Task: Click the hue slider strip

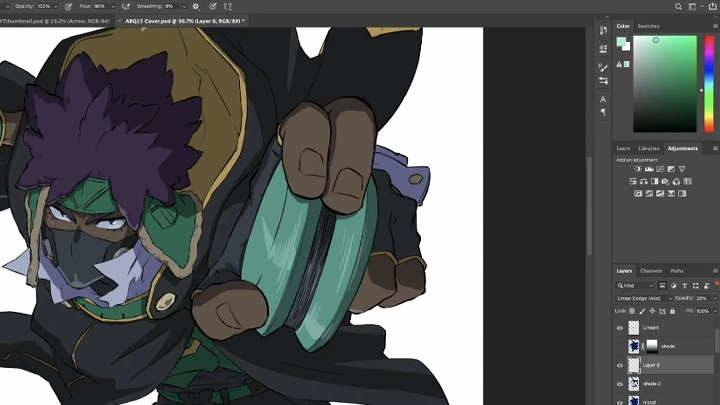Action: (x=709, y=84)
